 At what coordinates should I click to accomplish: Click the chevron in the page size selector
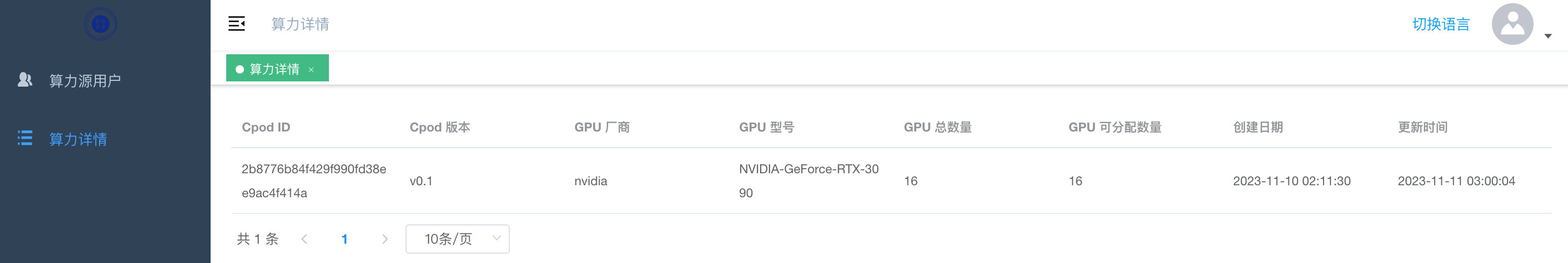[496, 238]
